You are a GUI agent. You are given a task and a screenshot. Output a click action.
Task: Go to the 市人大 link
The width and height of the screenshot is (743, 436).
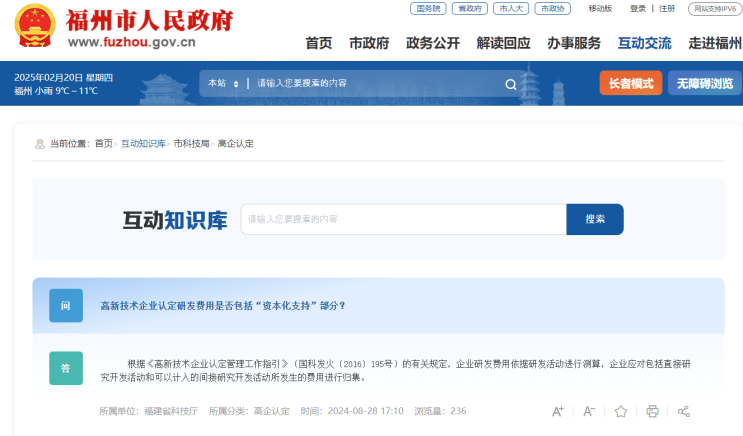[x=511, y=9]
